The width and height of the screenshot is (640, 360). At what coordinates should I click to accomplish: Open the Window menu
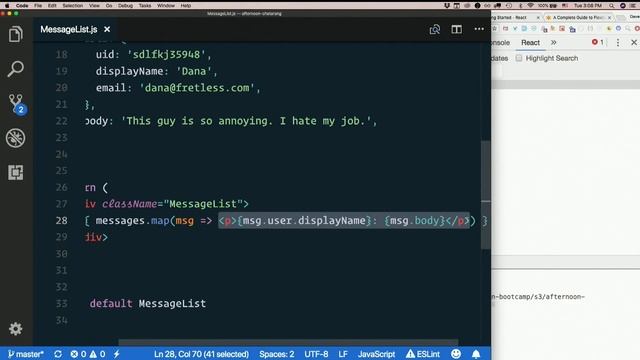(166, 6)
